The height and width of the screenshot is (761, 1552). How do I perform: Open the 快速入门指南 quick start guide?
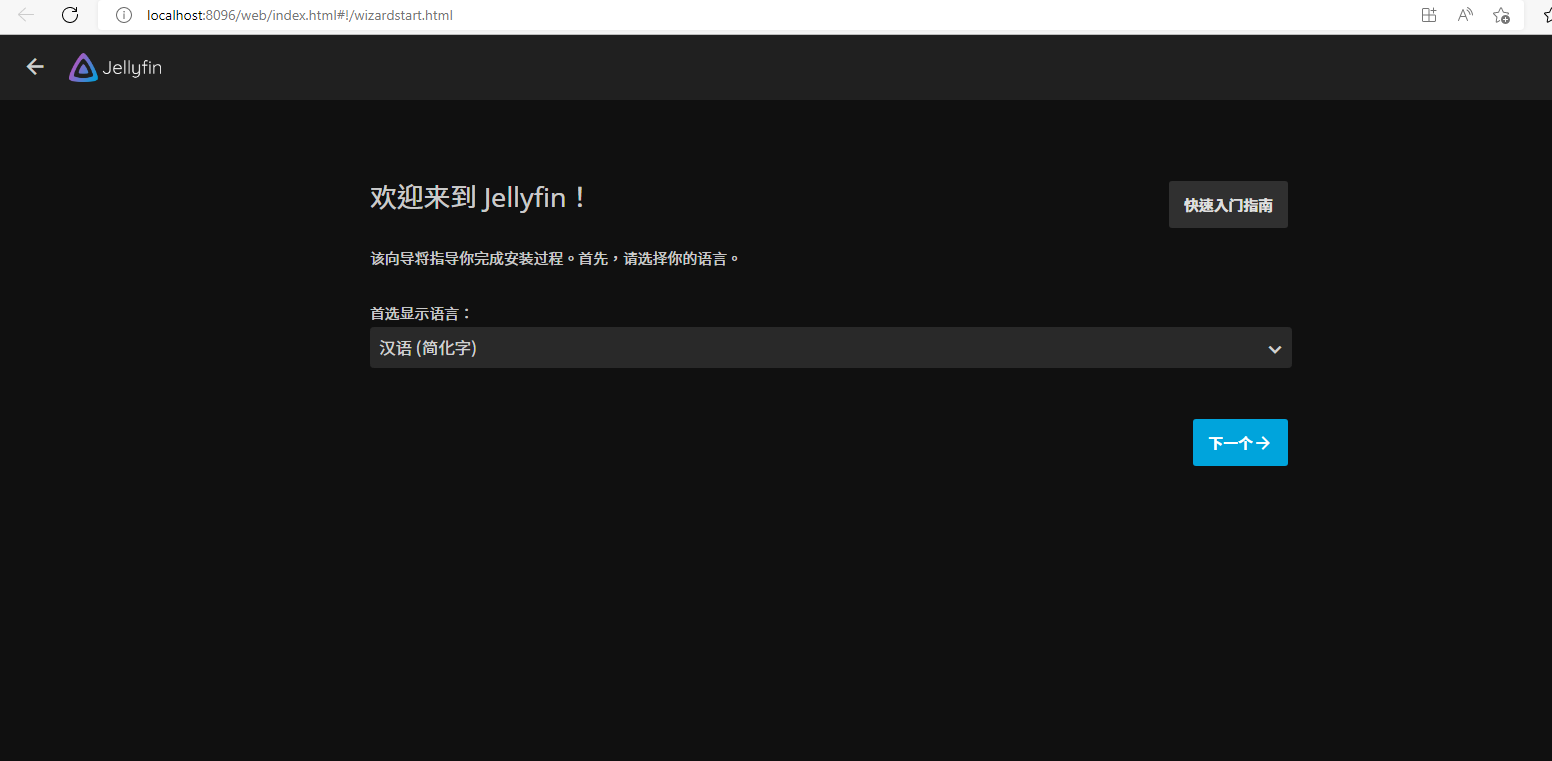coord(1228,205)
